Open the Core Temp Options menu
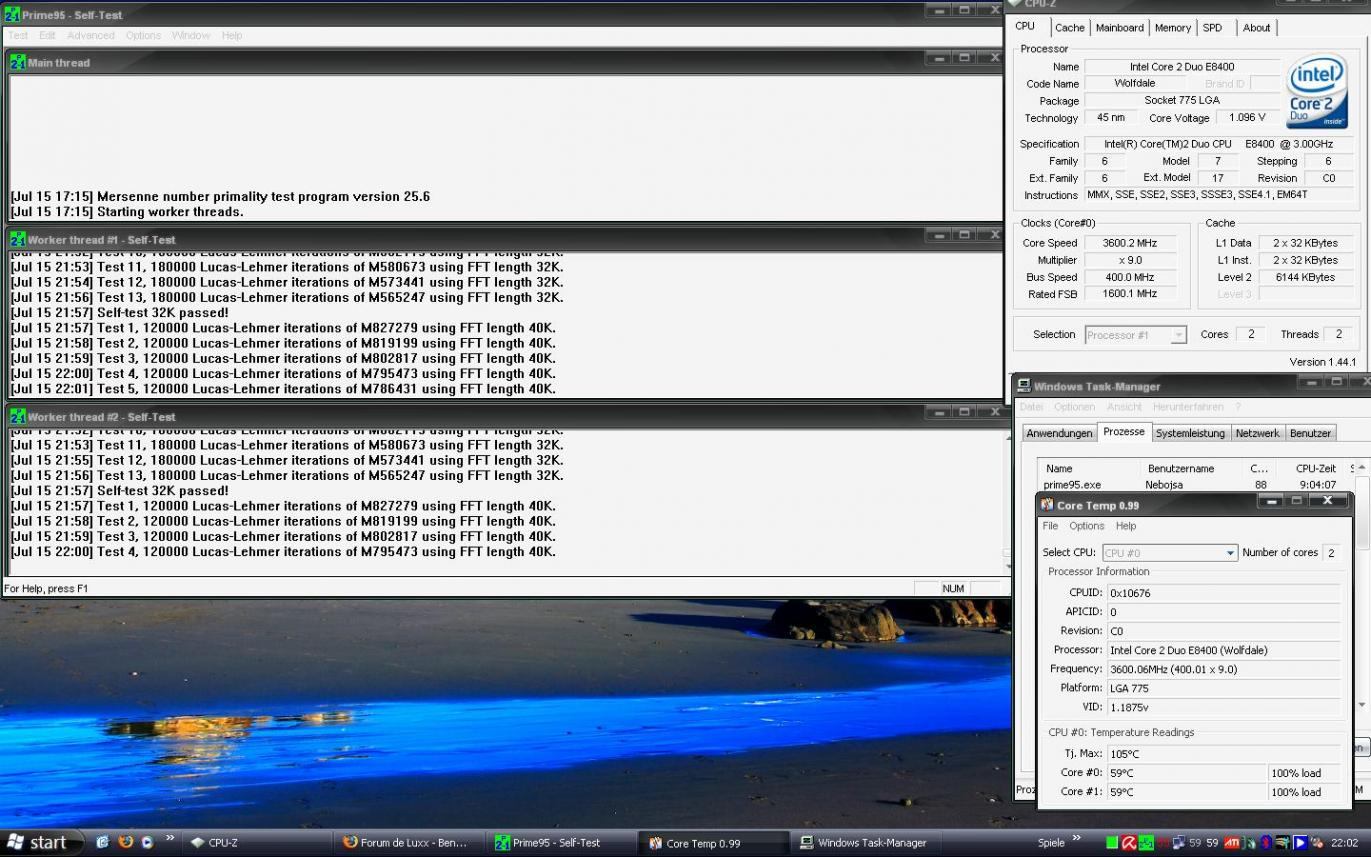1371x857 pixels. pyautogui.click(x=1086, y=526)
